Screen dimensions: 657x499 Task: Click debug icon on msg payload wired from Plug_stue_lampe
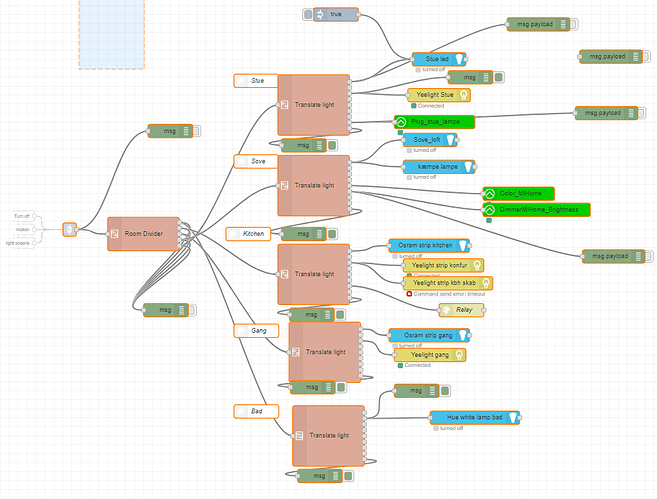coord(631,113)
